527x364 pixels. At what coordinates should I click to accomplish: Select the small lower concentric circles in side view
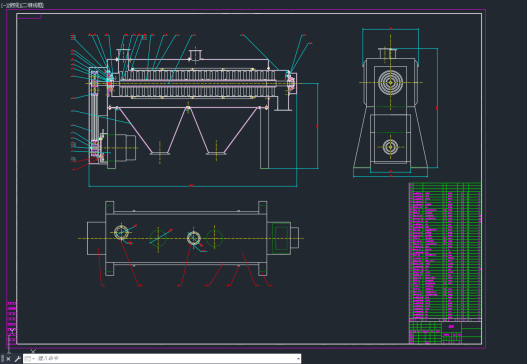click(391, 147)
